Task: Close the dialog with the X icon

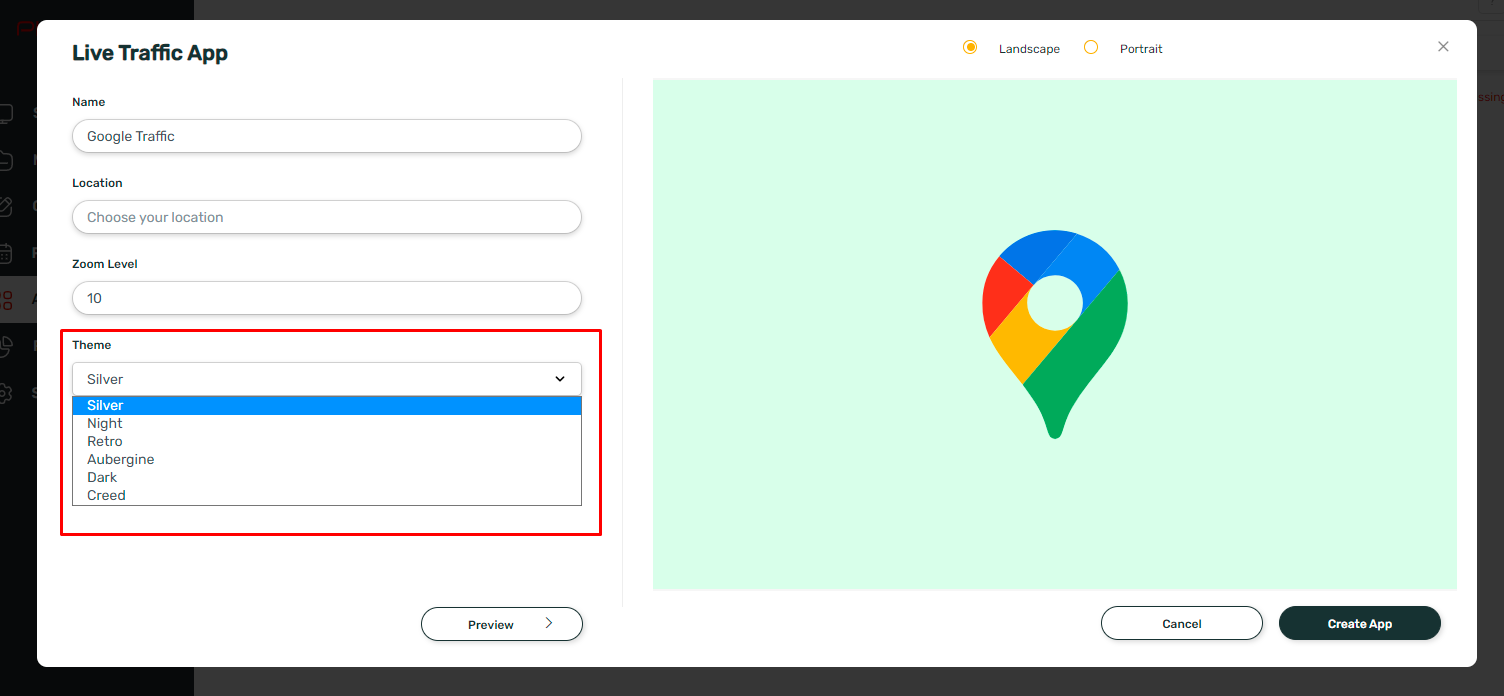Action: click(1443, 47)
